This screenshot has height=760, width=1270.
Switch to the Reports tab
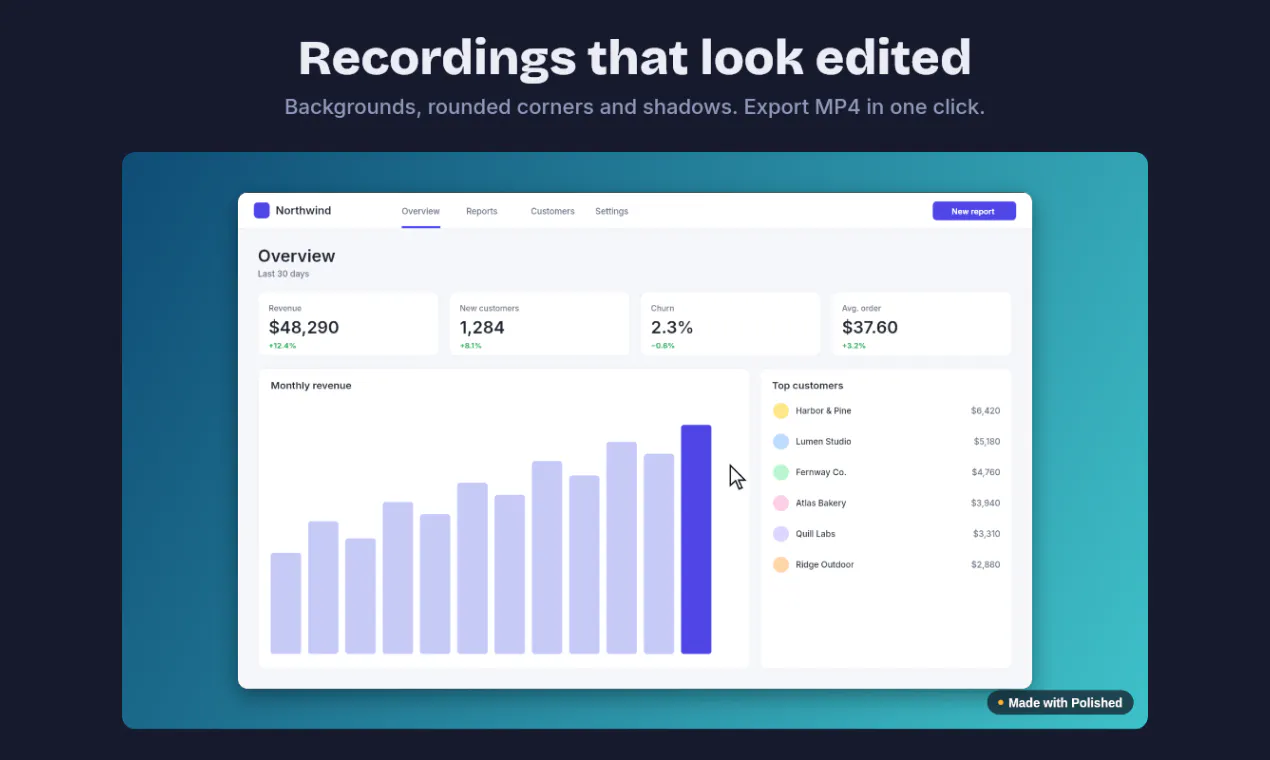tap(482, 211)
